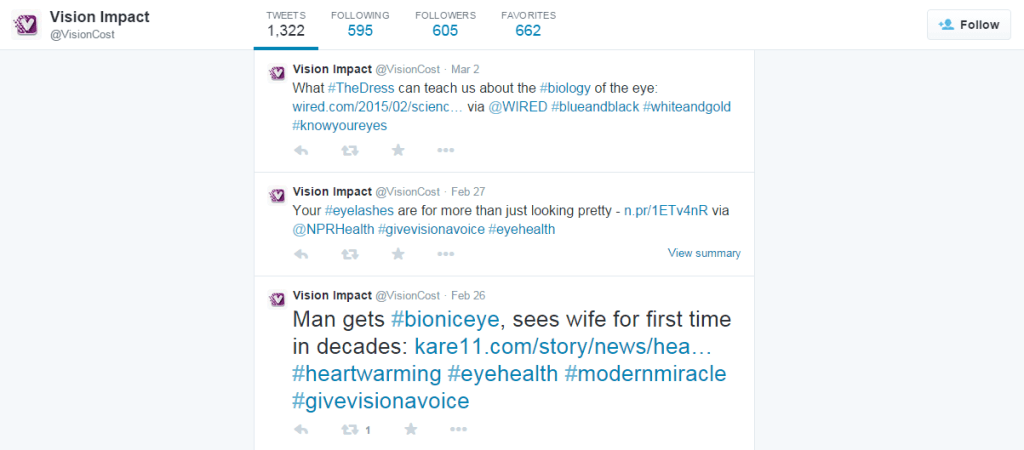
Task: Open the Tweets tab showing 1,322
Action: [286, 24]
